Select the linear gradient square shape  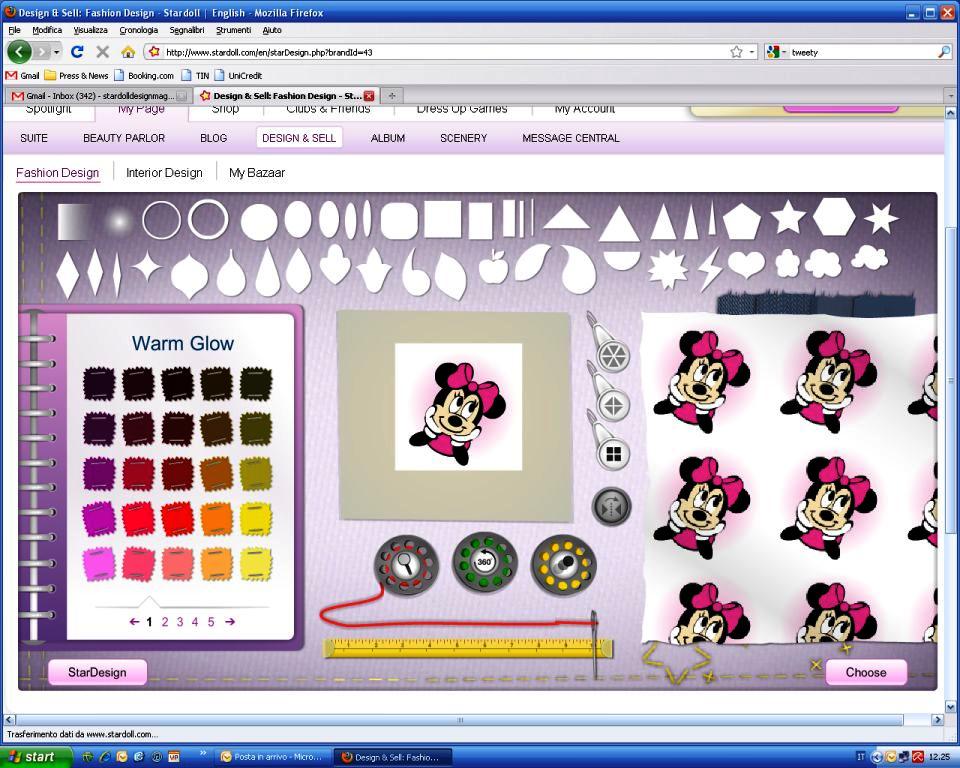(74, 222)
